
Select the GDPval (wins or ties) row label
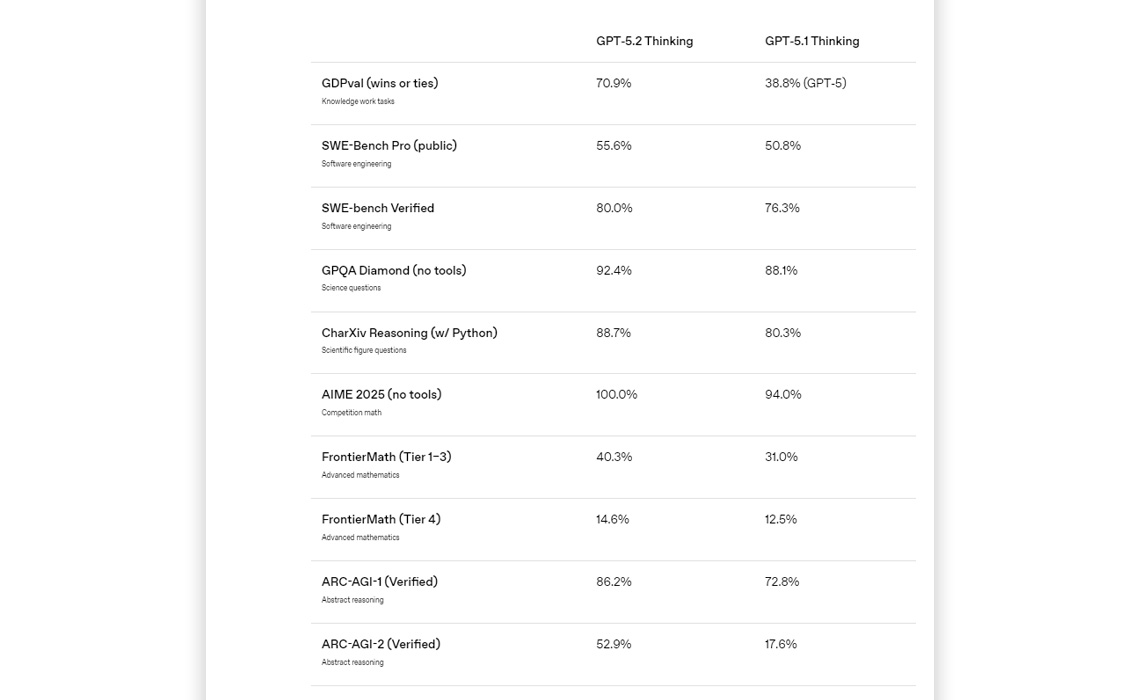(x=379, y=84)
